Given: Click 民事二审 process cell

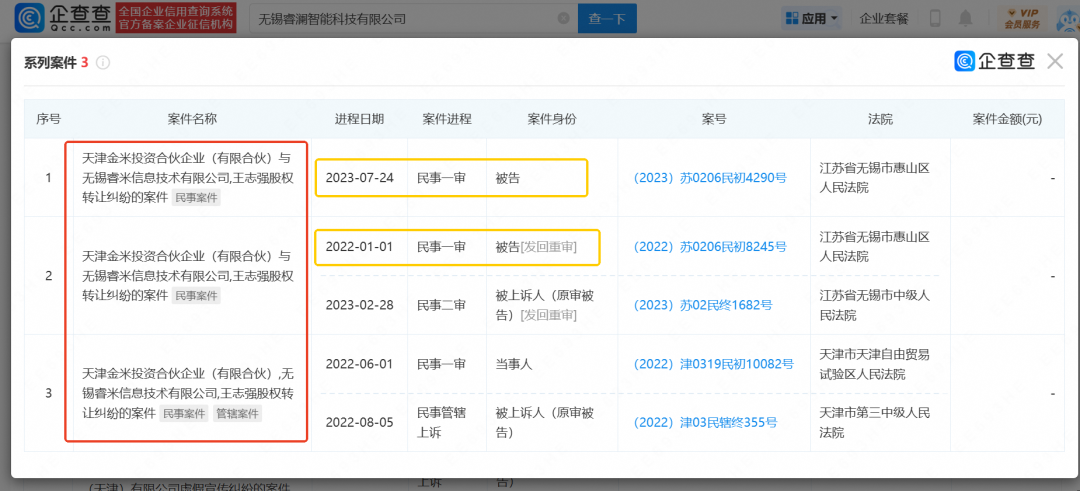Looking at the screenshot, I should 442,305.
